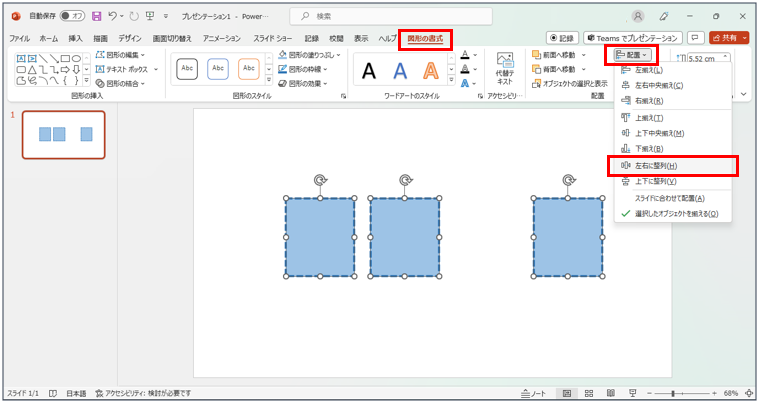759x405 pixels.
Task: Open the selection pane (オブジェクトの選択と表示)
Action: [570, 83]
